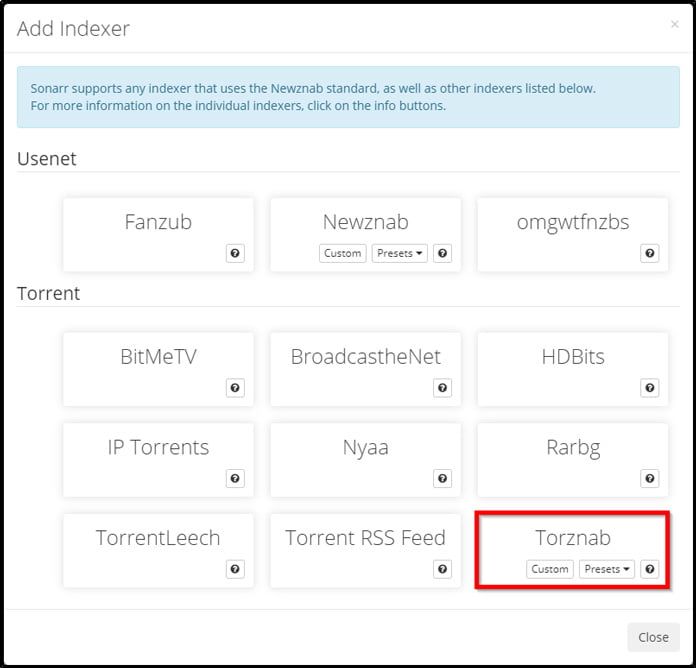Screen dimensions: 696x668
Task: Expand Torznab Presets dropdown
Action: pyautogui.click(x=607, y=569)
